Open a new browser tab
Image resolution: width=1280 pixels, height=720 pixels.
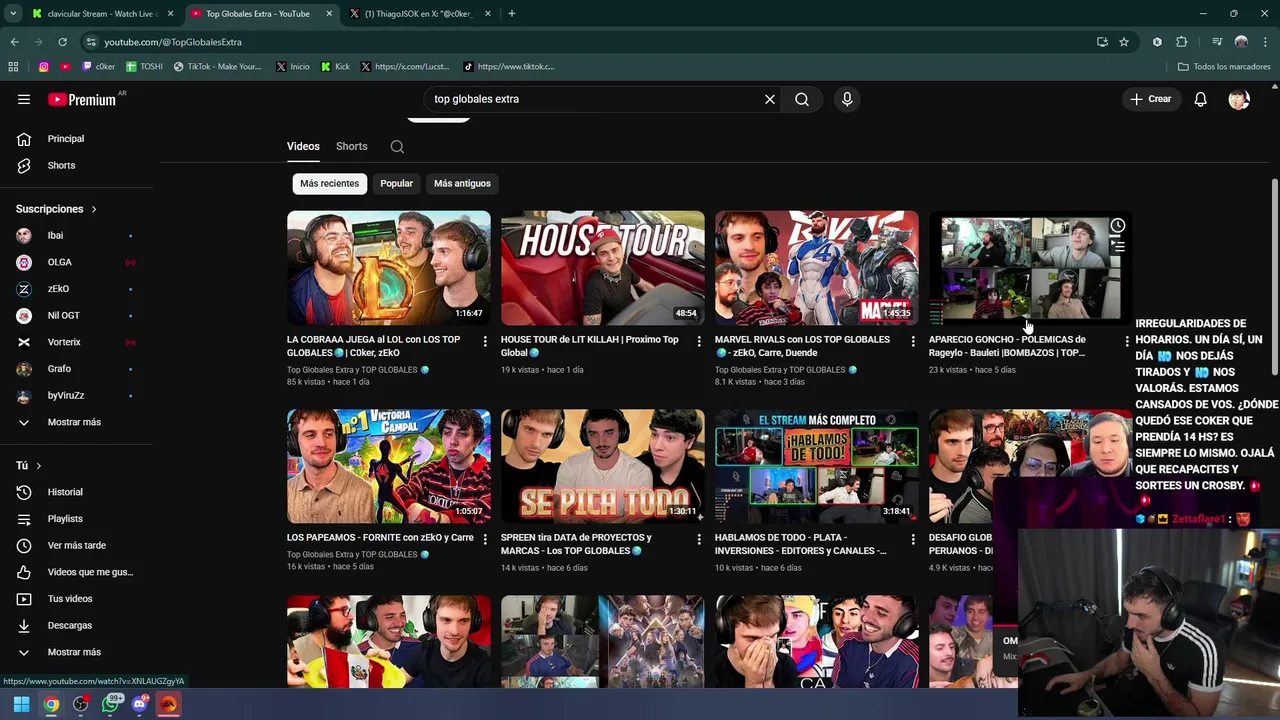[511, 14]
